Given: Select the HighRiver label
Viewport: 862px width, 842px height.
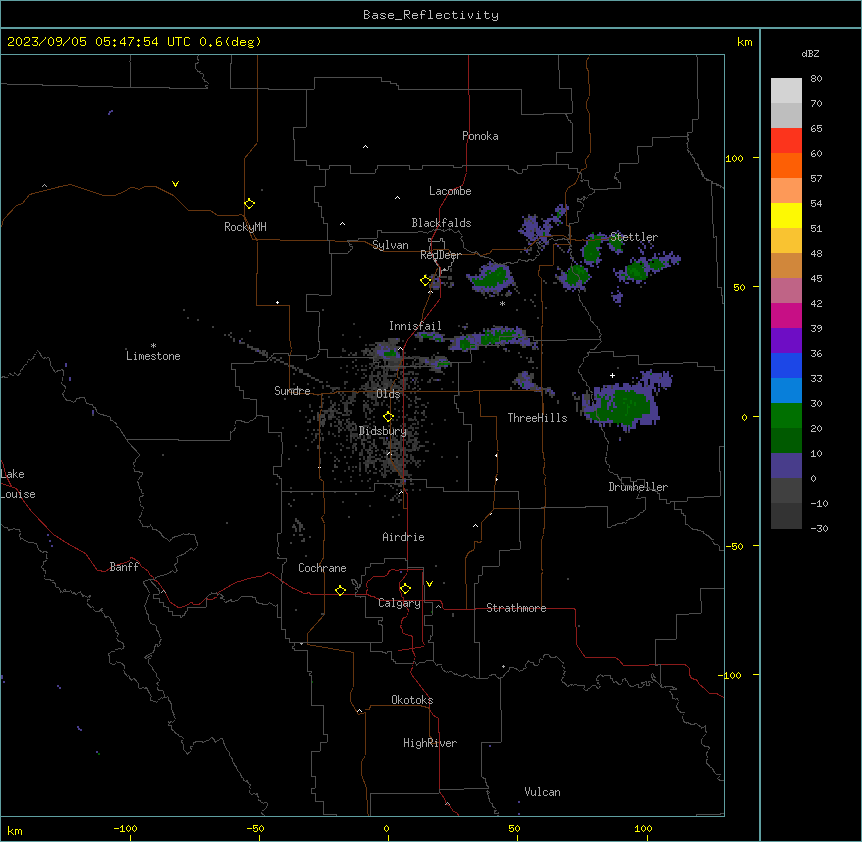Looking at the screenshot, I should (430, 743).
